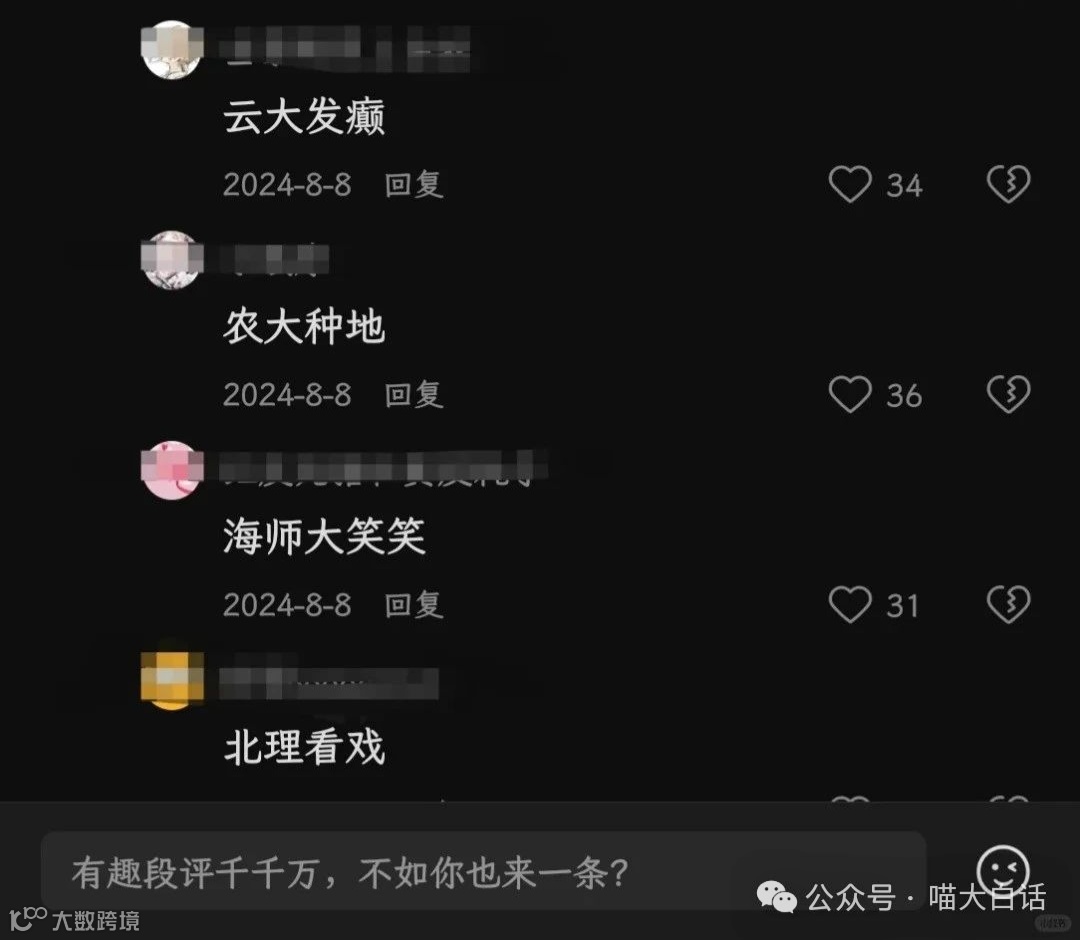Select the comment text 北理看戏

304,746
